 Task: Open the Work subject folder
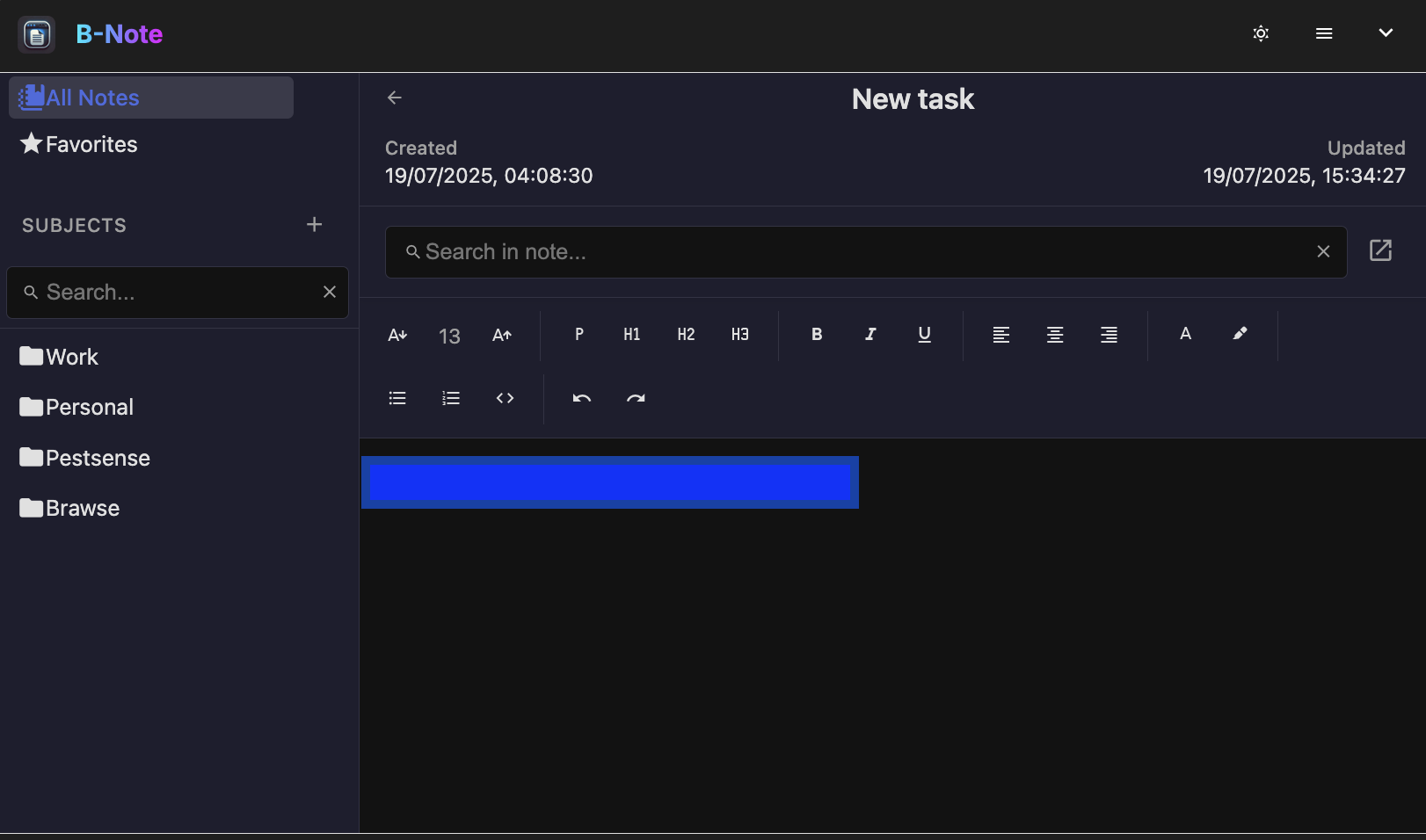click(x=71, y=356)
